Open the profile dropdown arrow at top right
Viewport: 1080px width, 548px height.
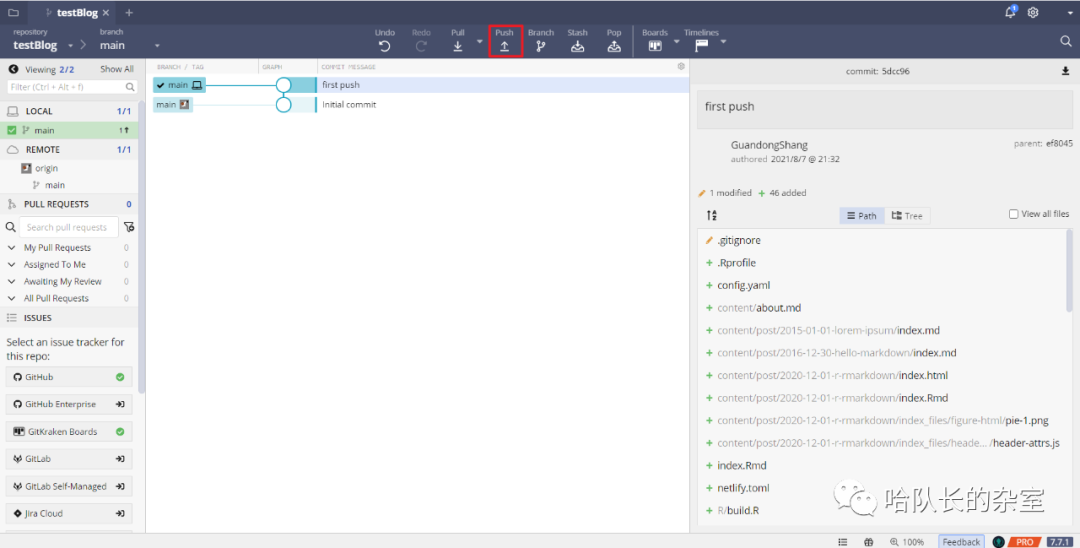coord(1070,12)
